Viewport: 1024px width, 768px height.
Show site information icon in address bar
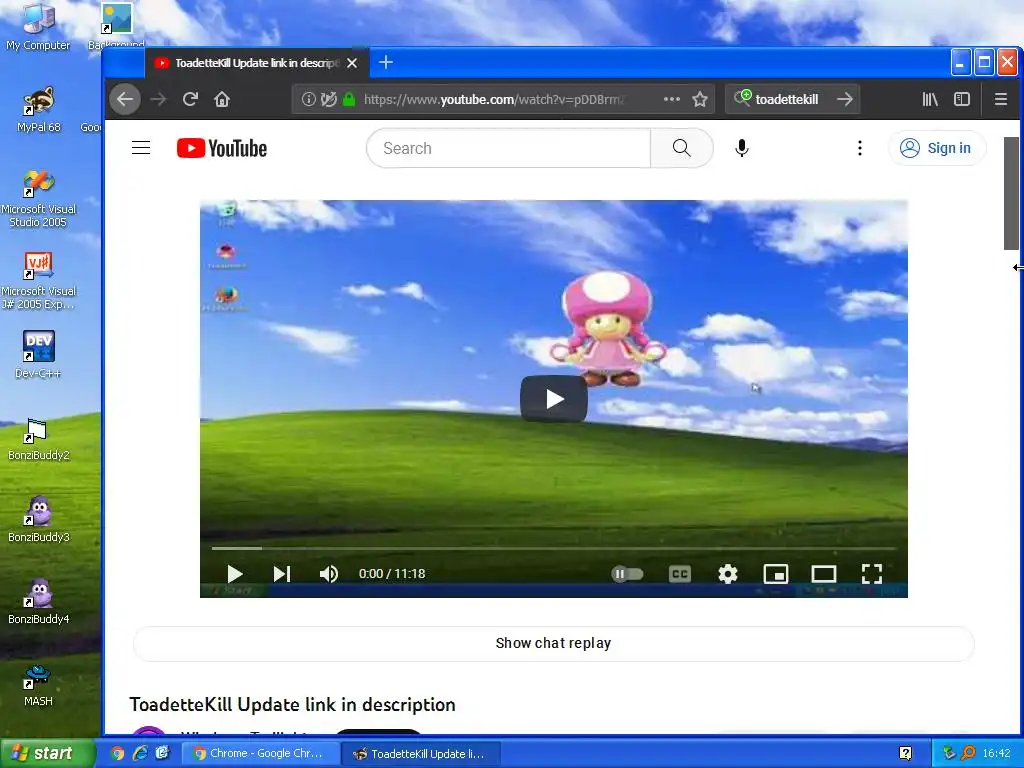coord(308,99)
